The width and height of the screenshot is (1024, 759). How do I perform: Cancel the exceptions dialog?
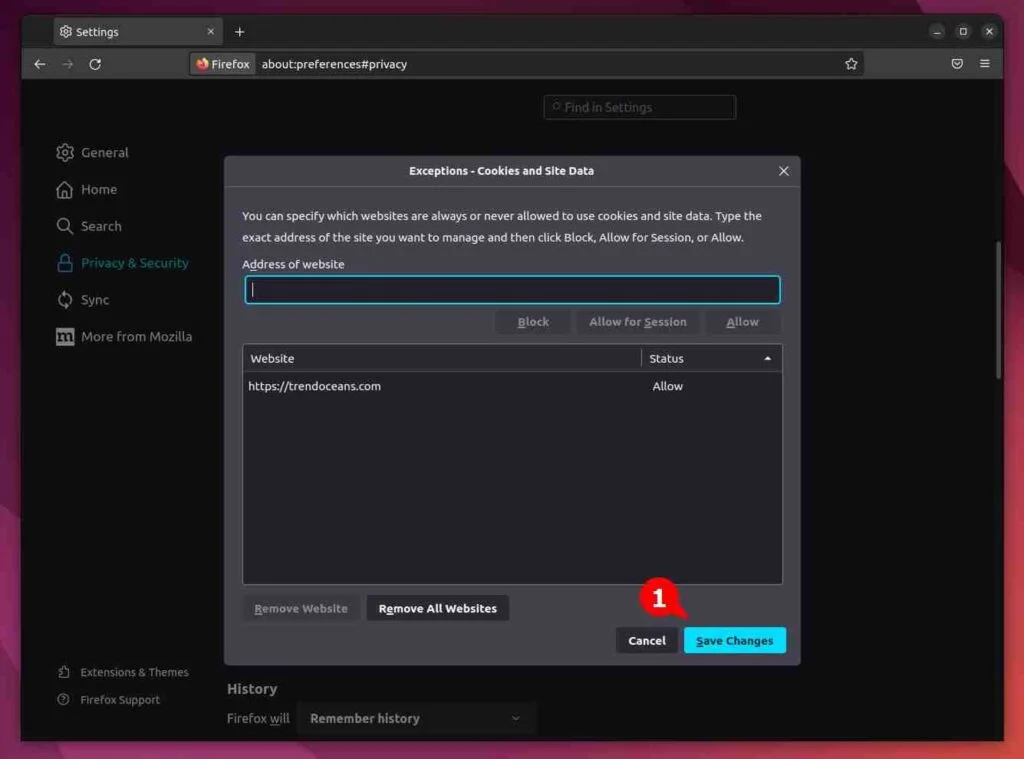[647, 641]
